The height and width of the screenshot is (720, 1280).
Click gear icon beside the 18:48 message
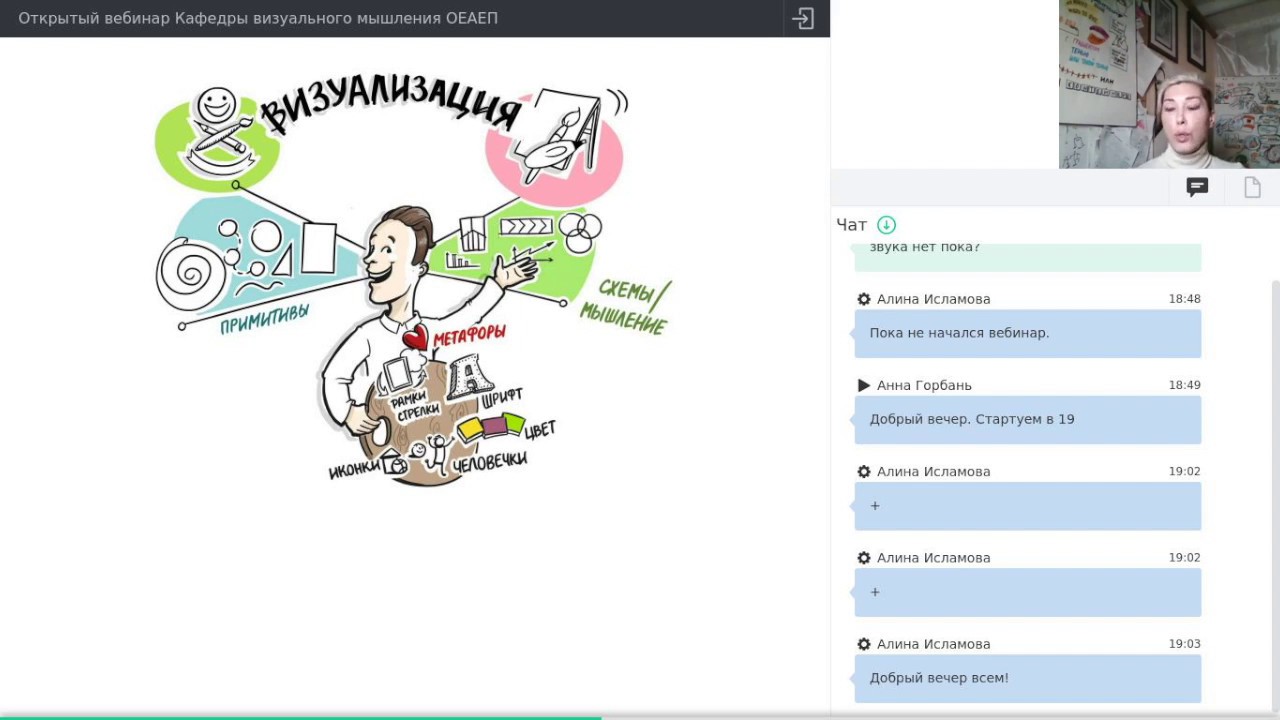864,299
